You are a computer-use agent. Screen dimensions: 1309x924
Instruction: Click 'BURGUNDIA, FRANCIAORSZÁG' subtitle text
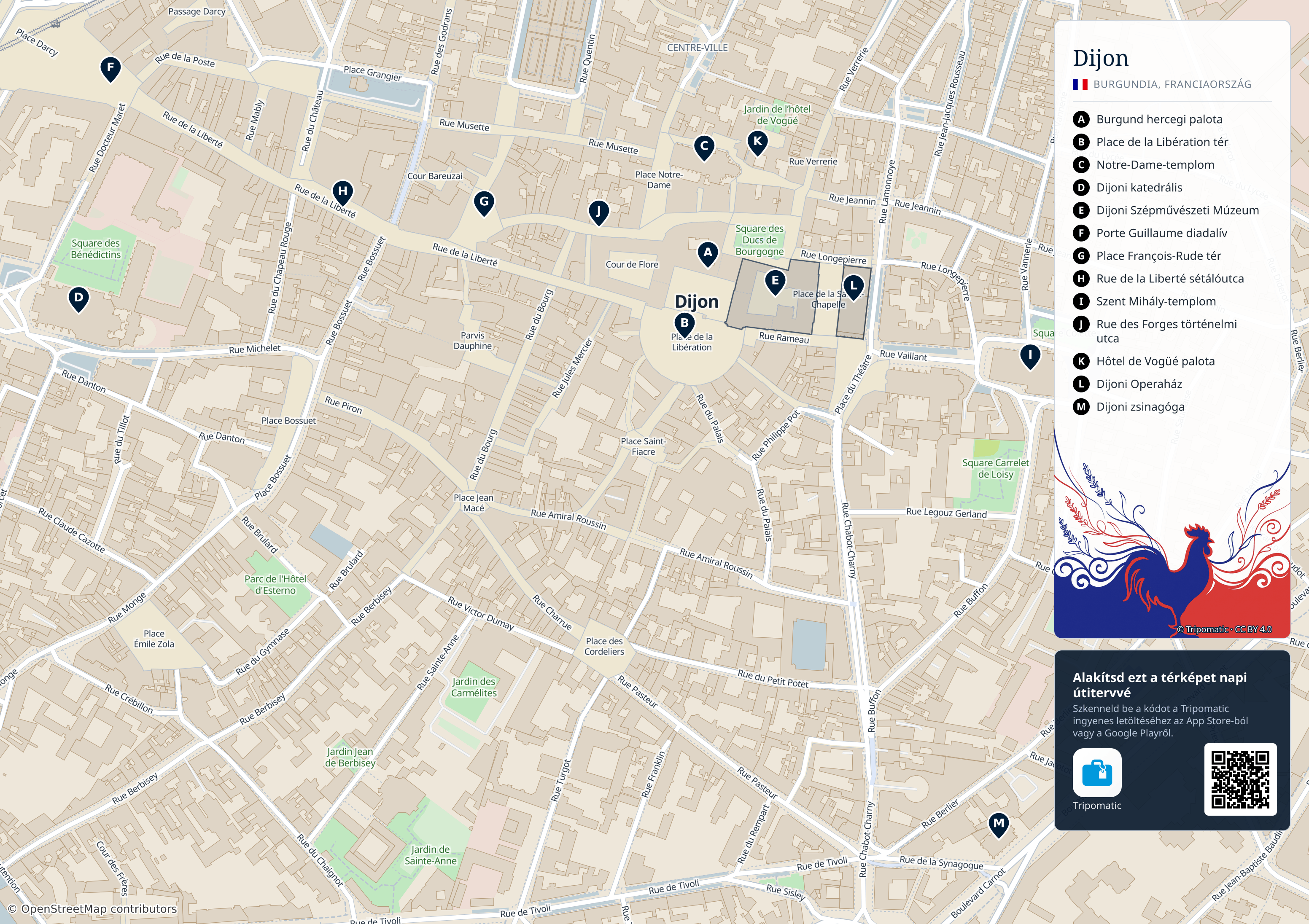(1172, 84)
